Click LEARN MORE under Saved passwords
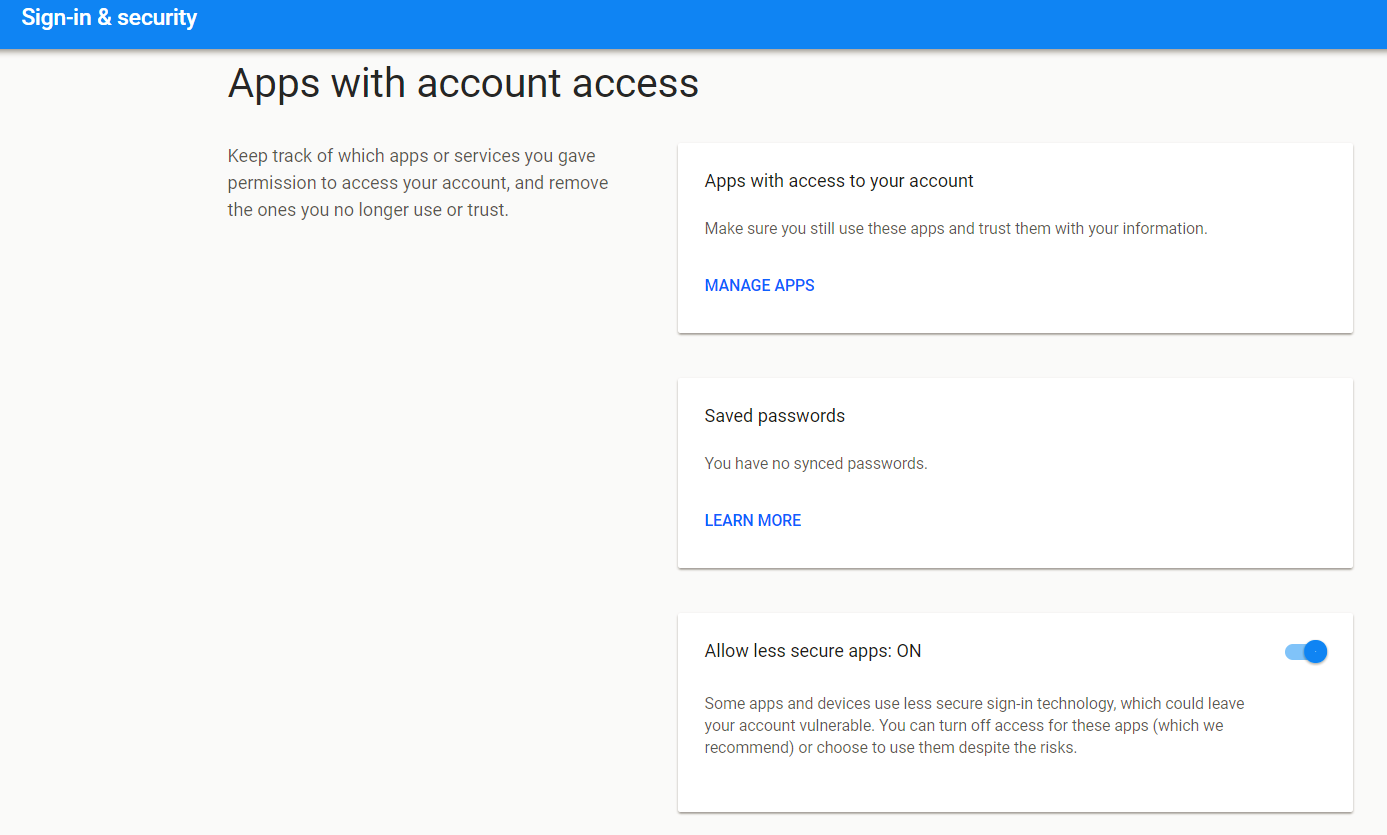 click(752, 521)
